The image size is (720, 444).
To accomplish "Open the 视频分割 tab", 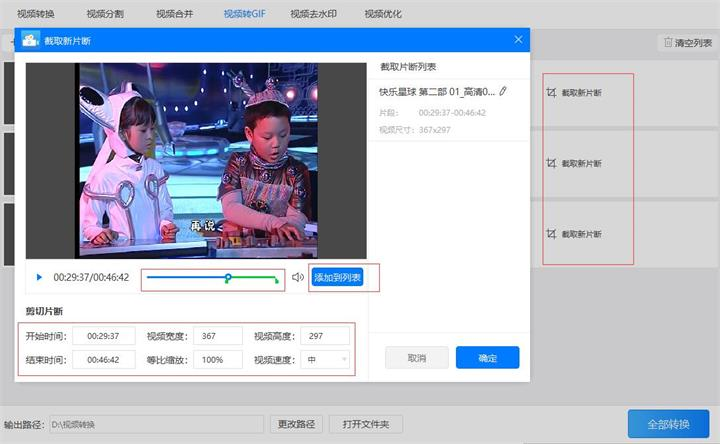I will point(105,14).
